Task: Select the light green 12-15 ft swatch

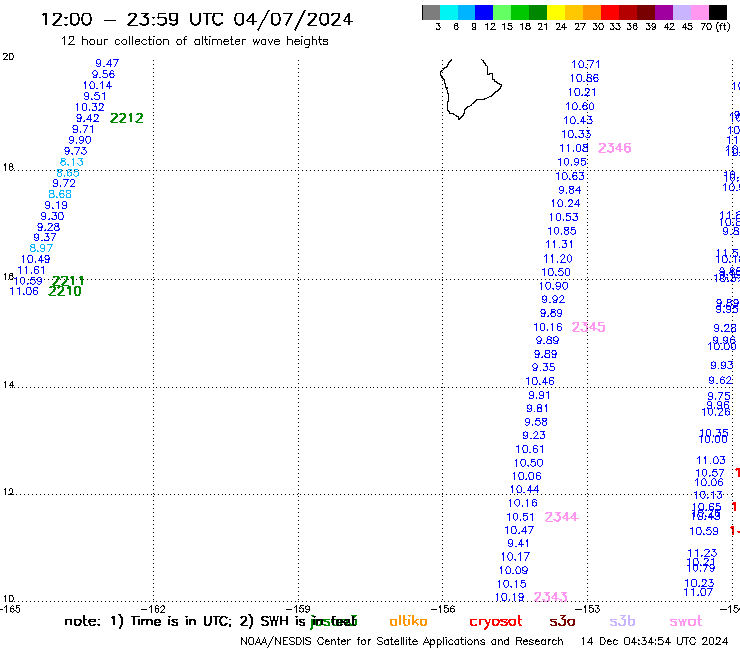Action: [502, 12]
